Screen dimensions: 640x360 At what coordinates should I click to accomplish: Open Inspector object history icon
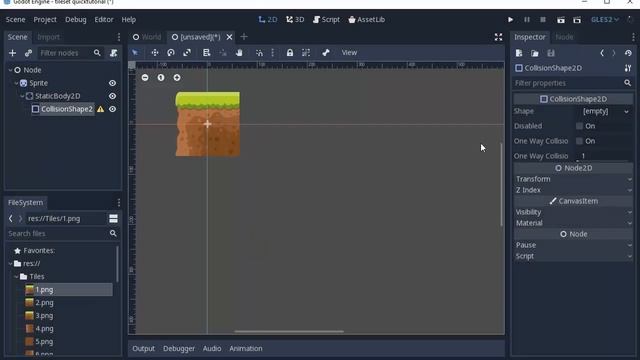coord(628,53)
